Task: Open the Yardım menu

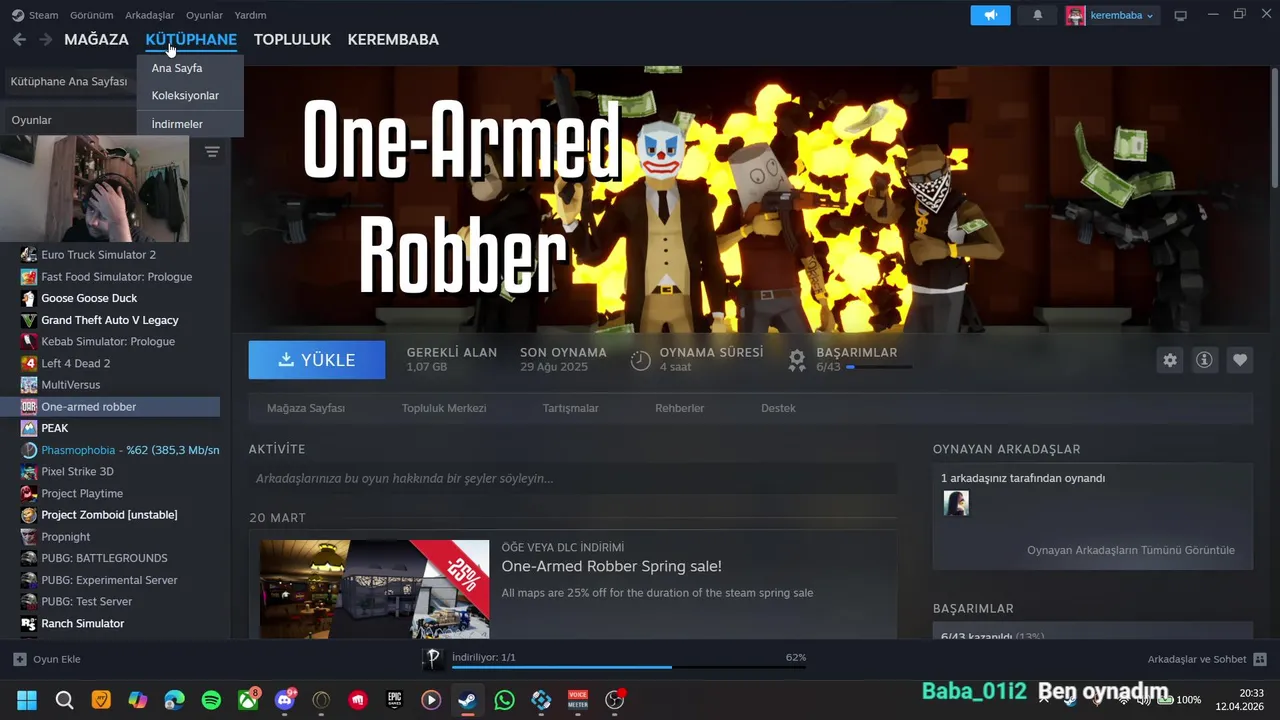Action: tap(250, 15)
